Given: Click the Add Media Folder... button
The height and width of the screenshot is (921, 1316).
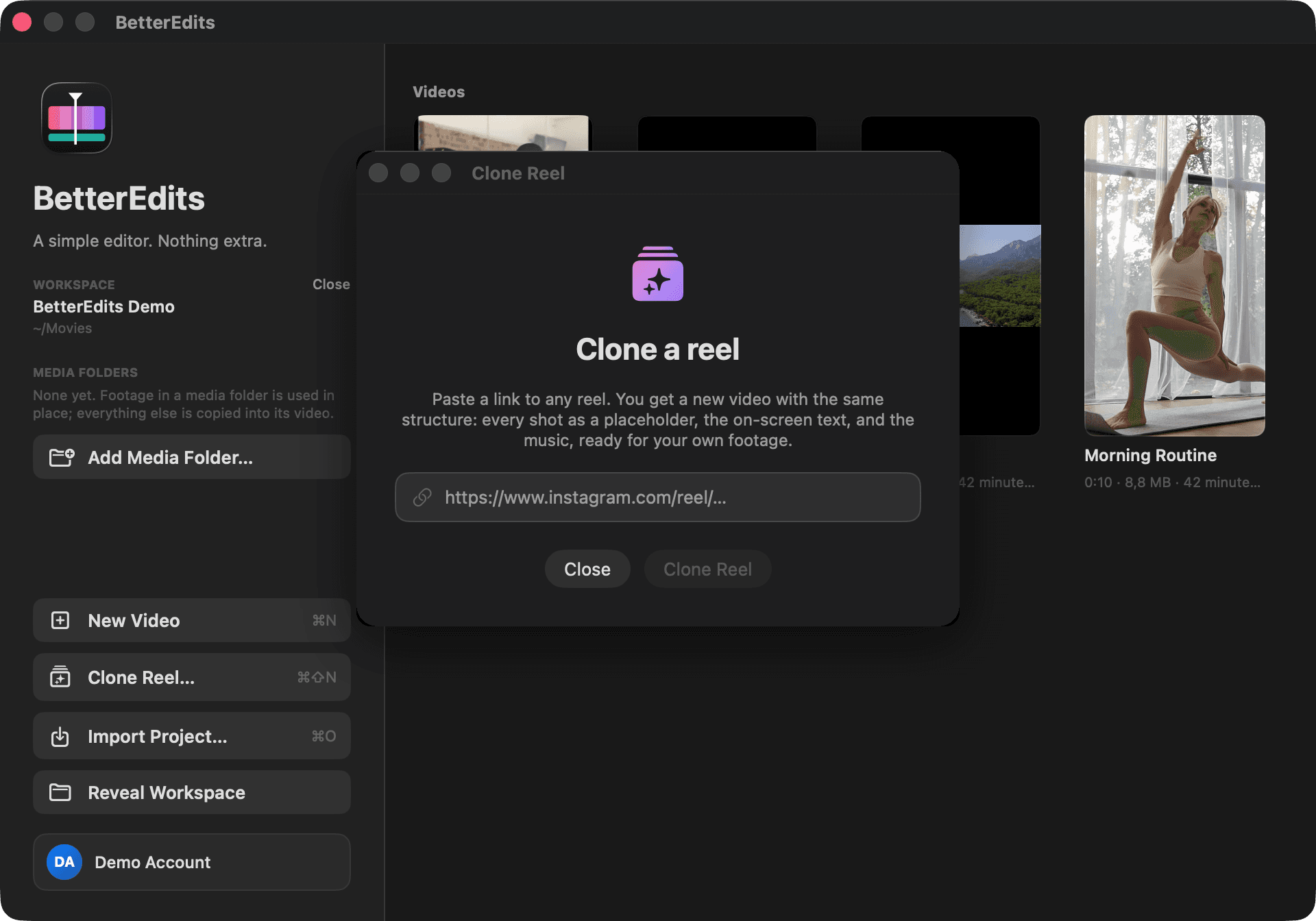Looking at the screenshot, I should click(x=192, y=457).
